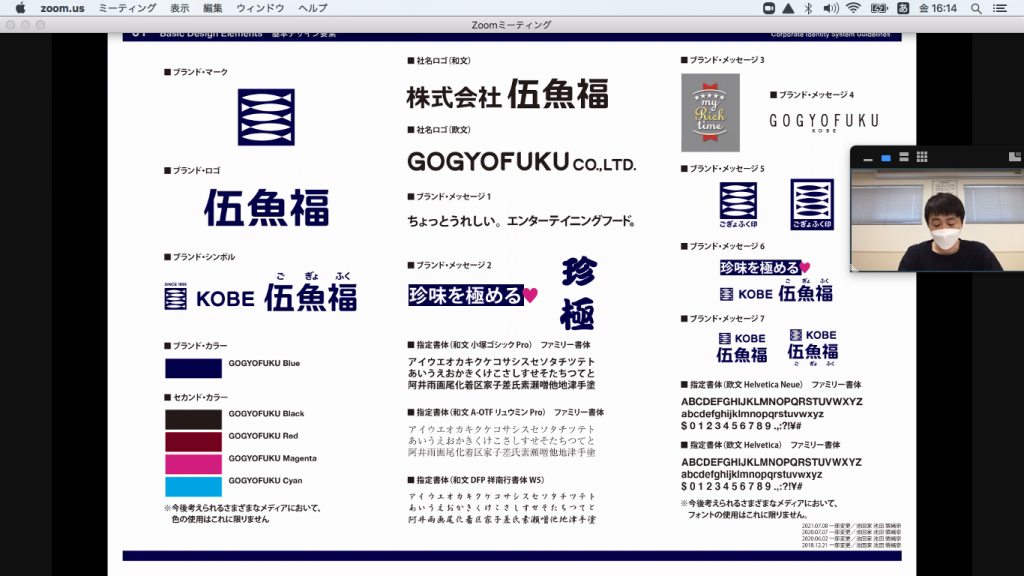Image resolution: width=1024 pixels, height=576 pixels.
Task: Open Spotlight search magnifier
Action: (976, 8)
